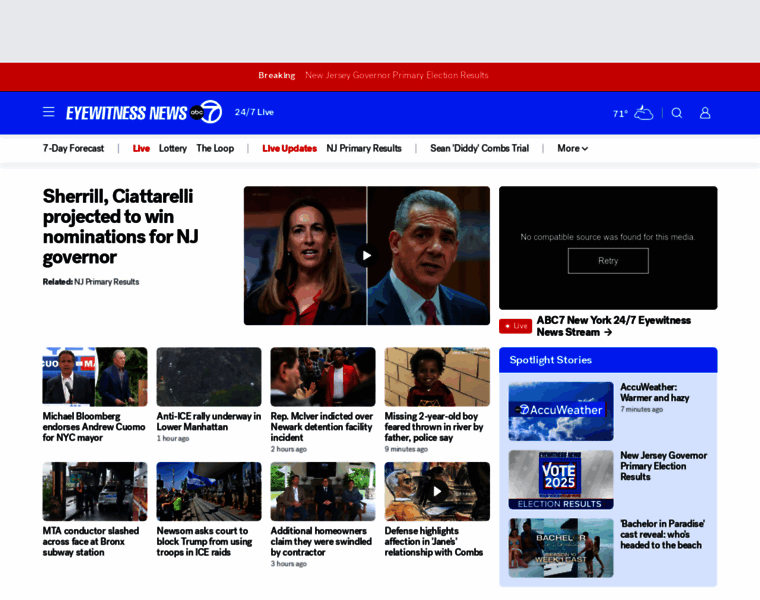Open Anti-ICE rally underway headline
This screenshot has height=600, width=760.
pyautogui.click(x=209, y=422)
